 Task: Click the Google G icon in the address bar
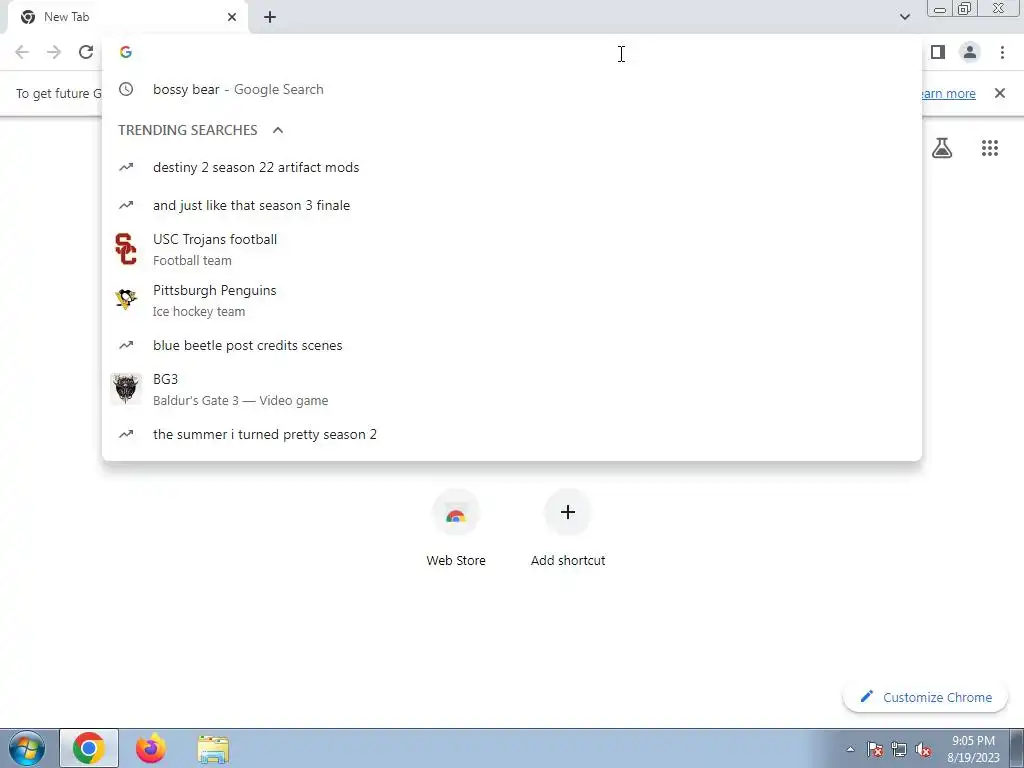pos(126,52)
